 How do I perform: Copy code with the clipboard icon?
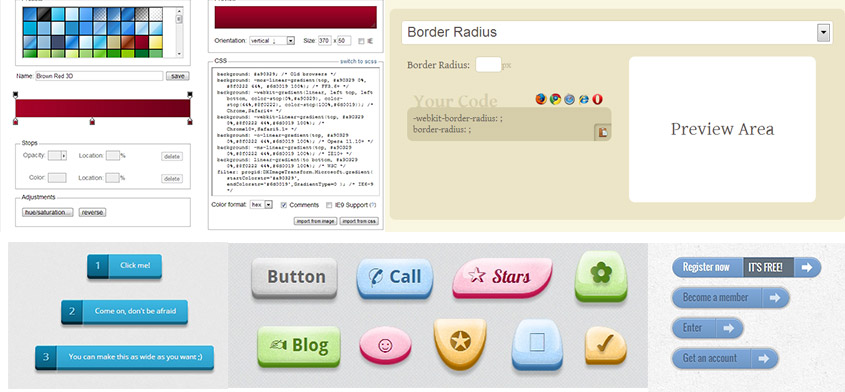pyautogui.click(x=602, y=132)
